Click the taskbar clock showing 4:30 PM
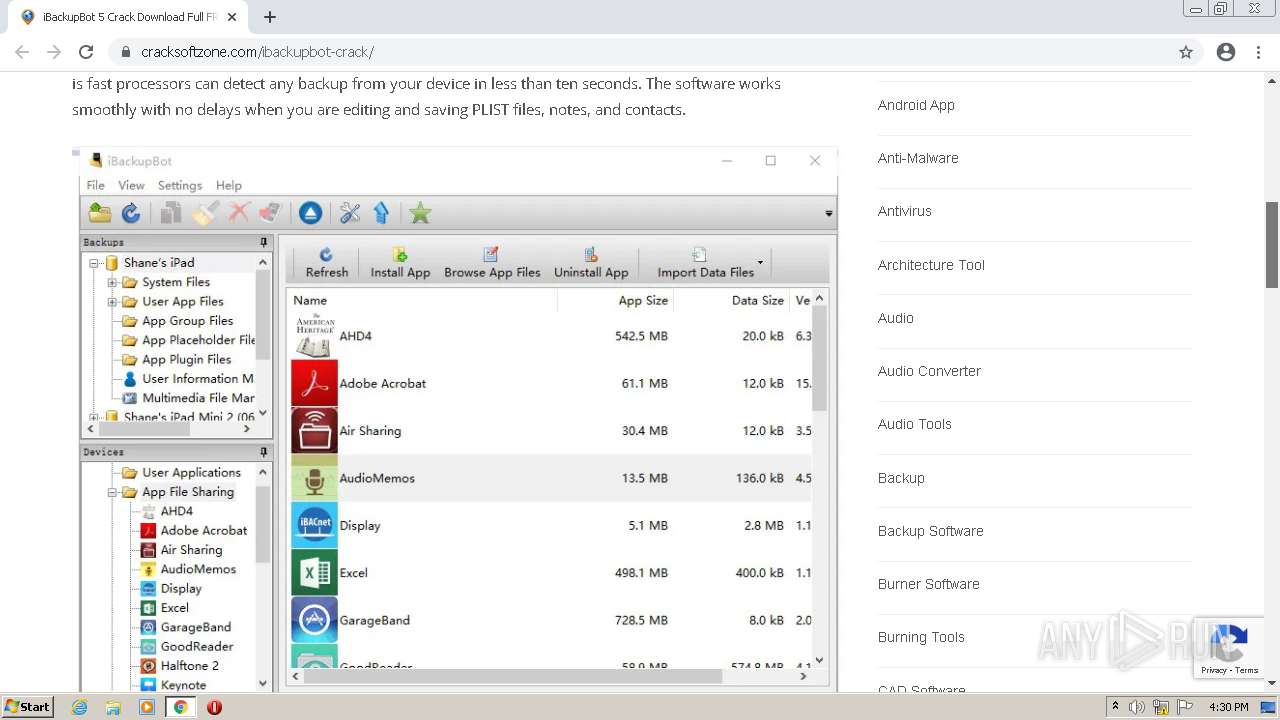 1228,707
